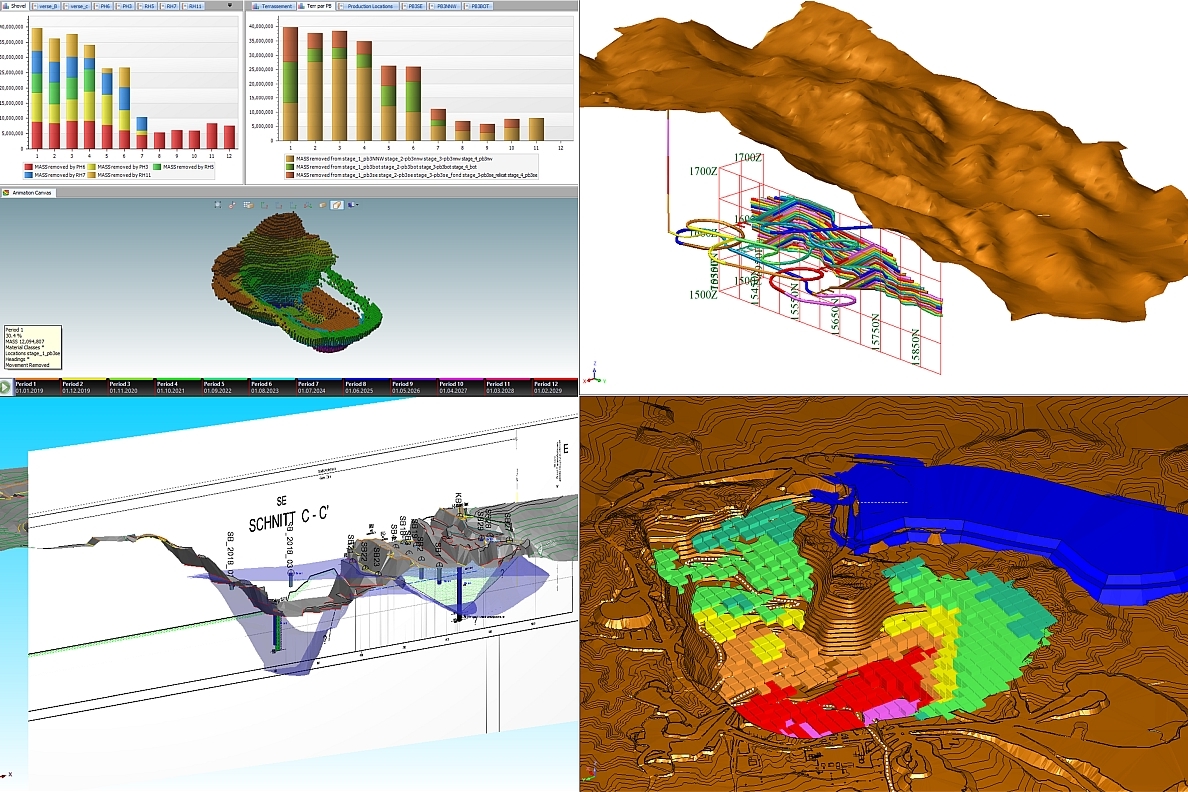This screenshot has width=1188, height=792.
Task: Select the PH6 tab
Action: [x=102, y=6]
